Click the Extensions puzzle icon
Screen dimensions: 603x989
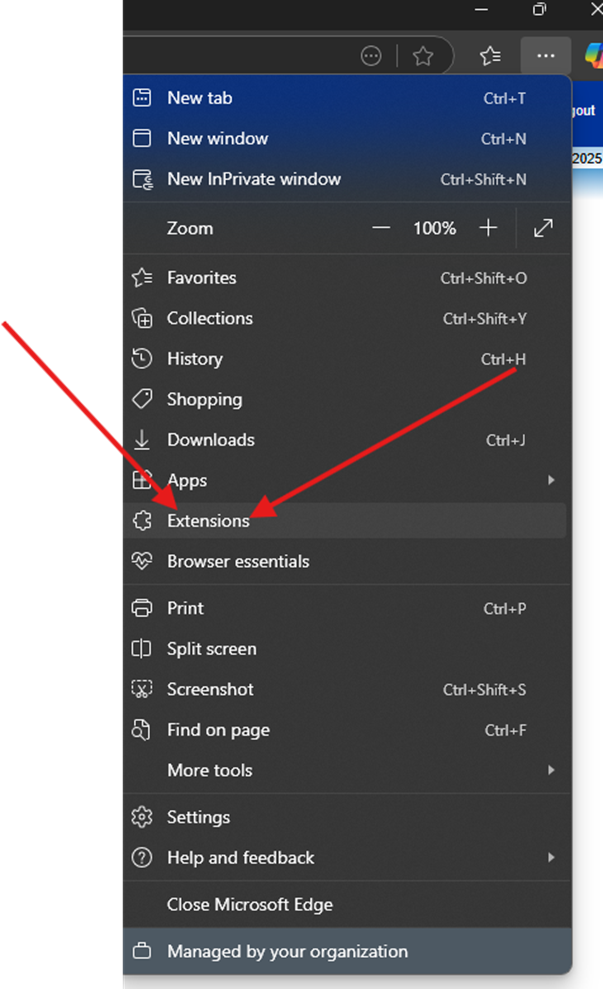click(142, 520)
